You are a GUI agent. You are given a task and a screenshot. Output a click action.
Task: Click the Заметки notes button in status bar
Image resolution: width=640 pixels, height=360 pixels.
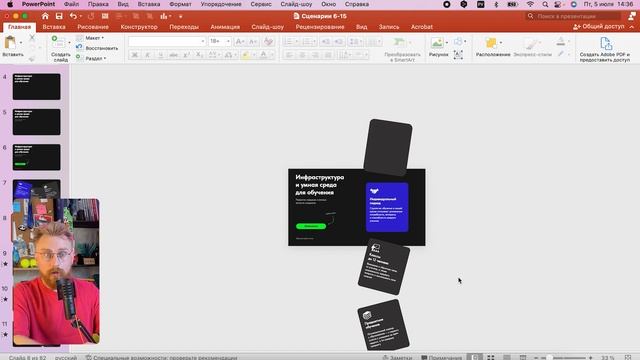tap(397, 357)
